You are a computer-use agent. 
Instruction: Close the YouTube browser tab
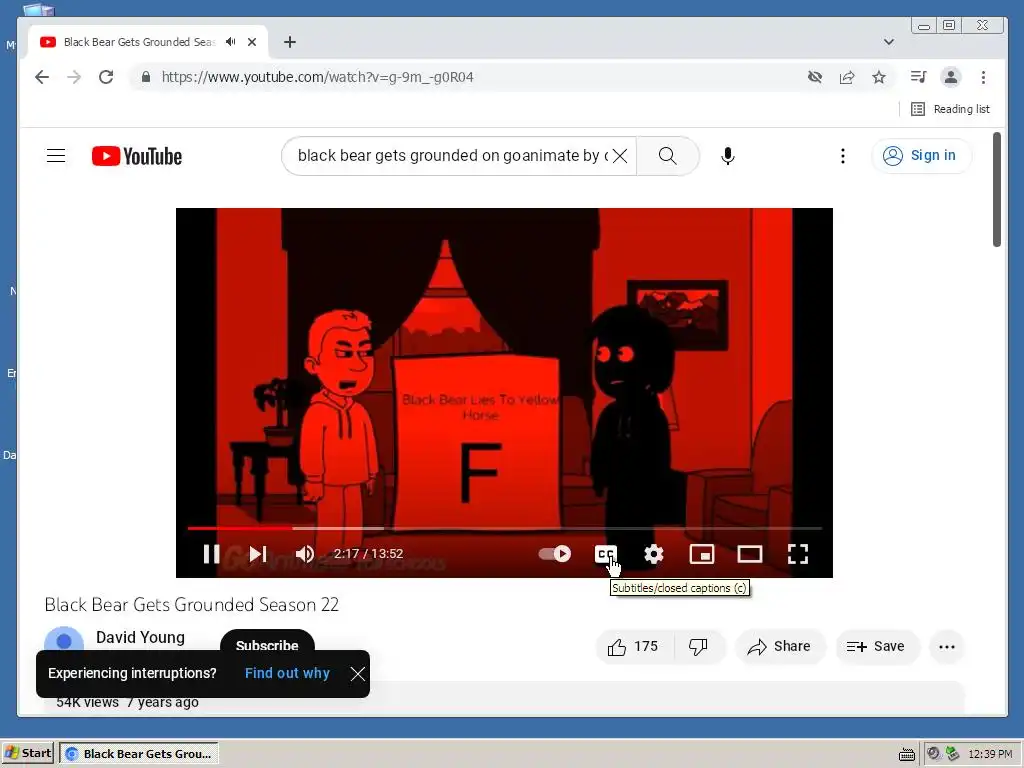pyautogui.click(x=252, y=42)
